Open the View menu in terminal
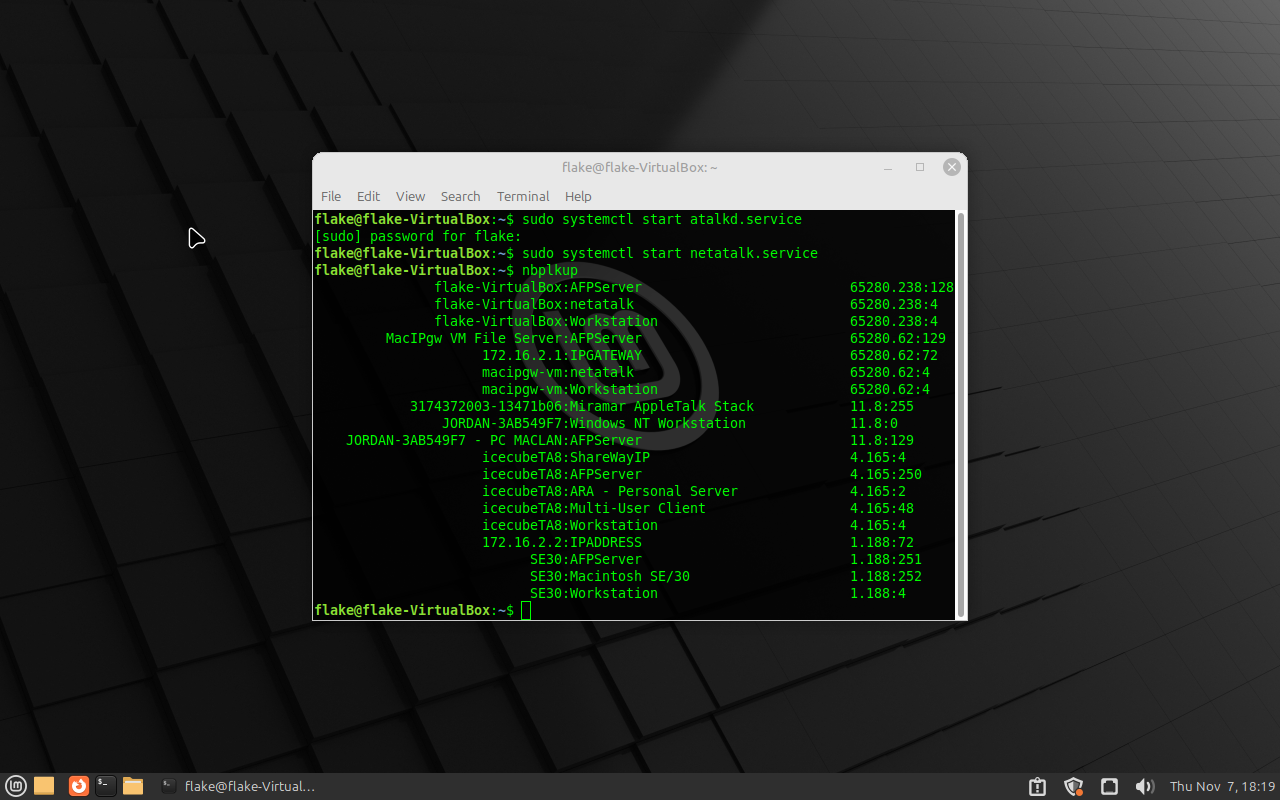 coord(410,196)
